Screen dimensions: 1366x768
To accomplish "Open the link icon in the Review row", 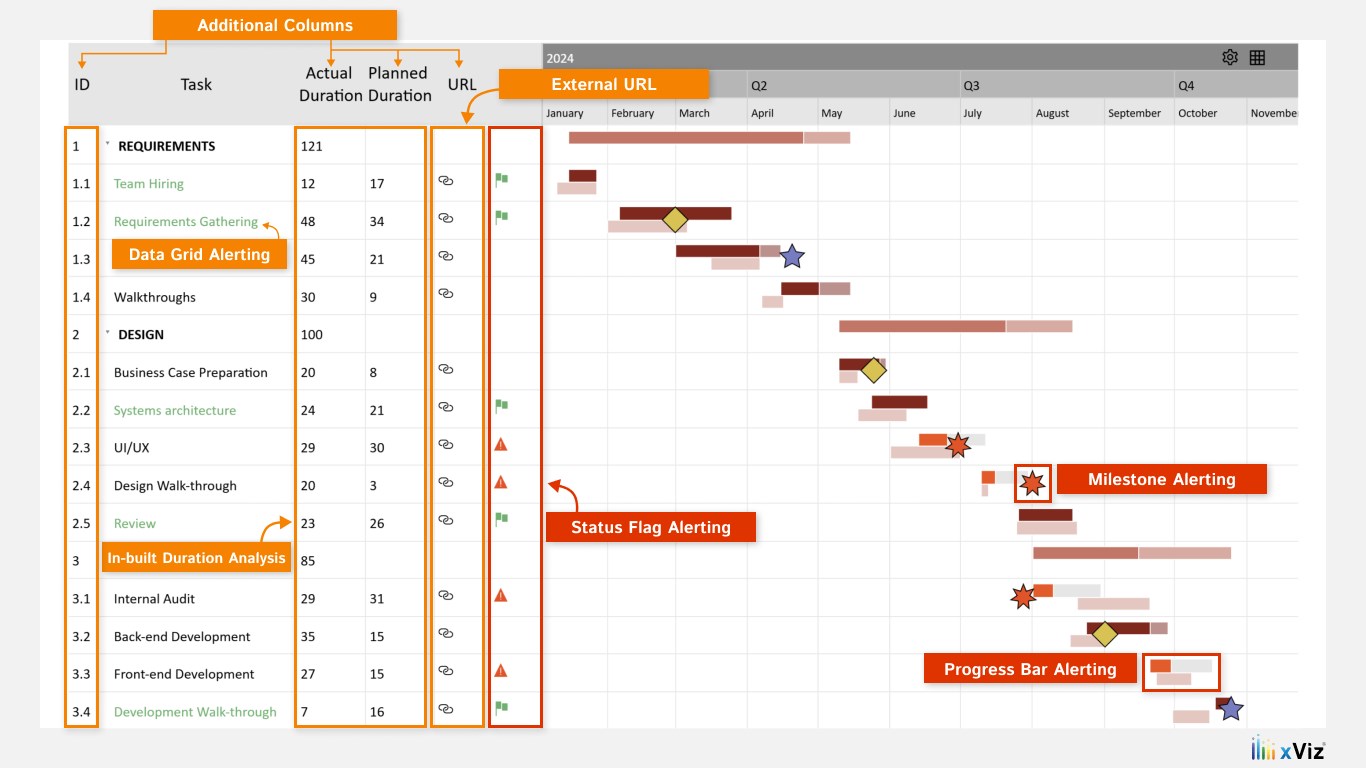I will click(x=446, y=520).
